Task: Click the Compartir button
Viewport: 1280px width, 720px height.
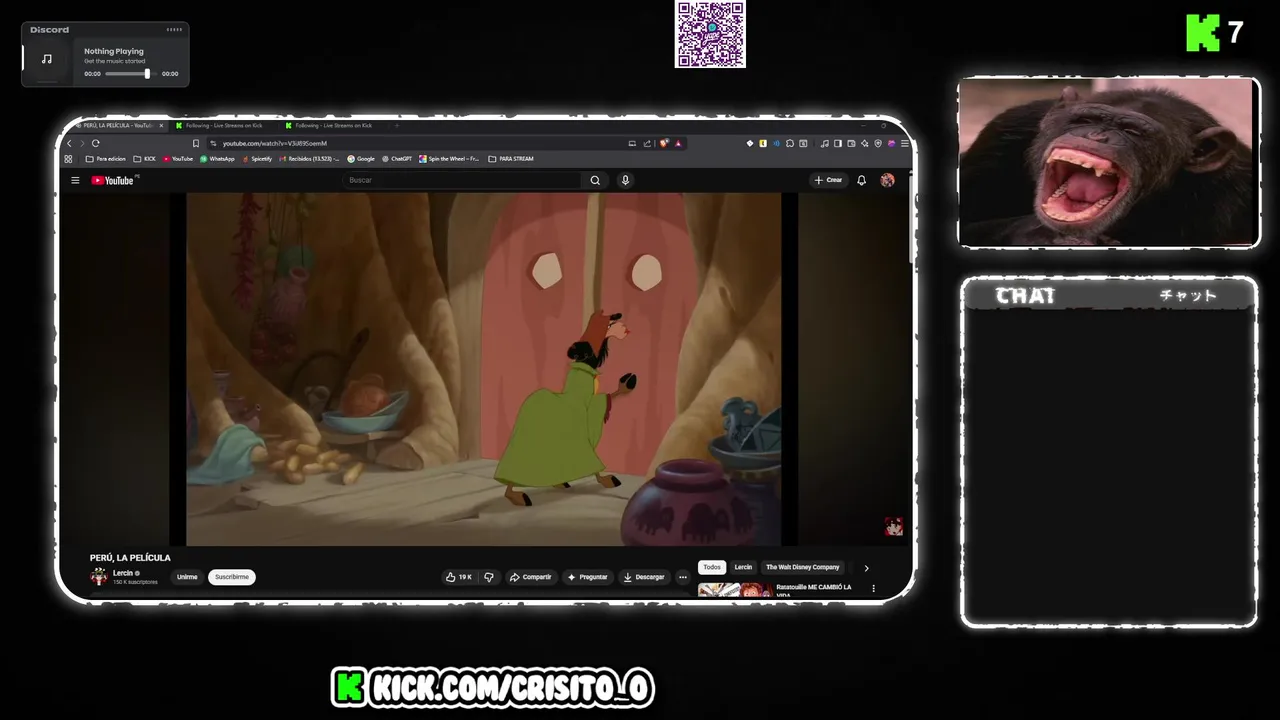Action: pos(530,577)
